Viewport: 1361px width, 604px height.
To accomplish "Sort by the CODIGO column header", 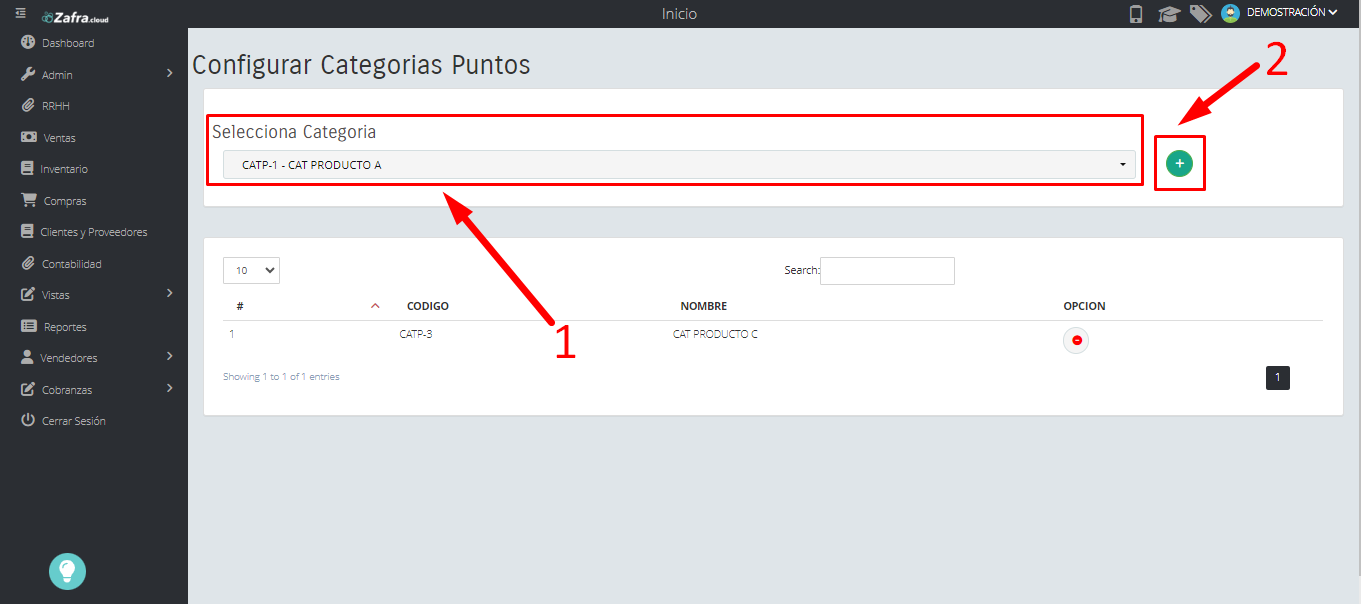I will (x=428, y=306).
